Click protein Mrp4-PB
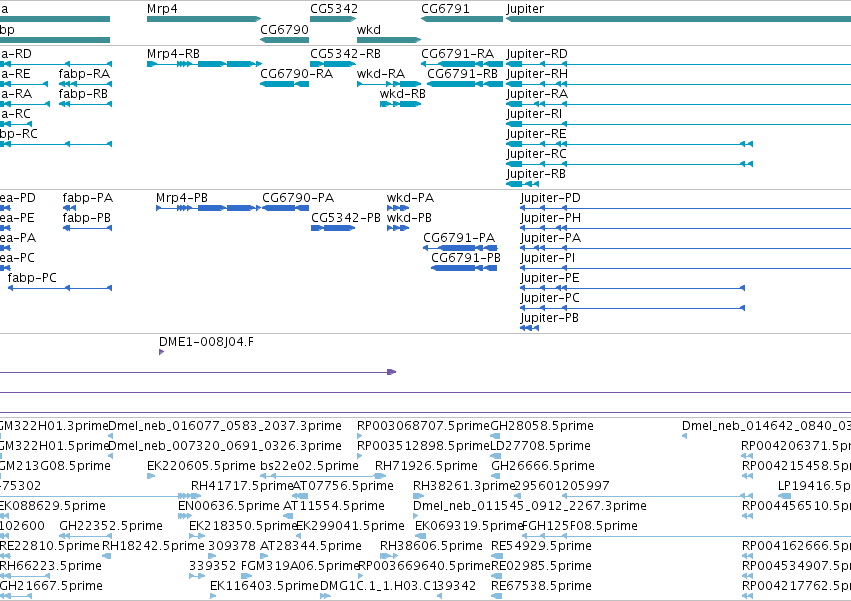 182,198
